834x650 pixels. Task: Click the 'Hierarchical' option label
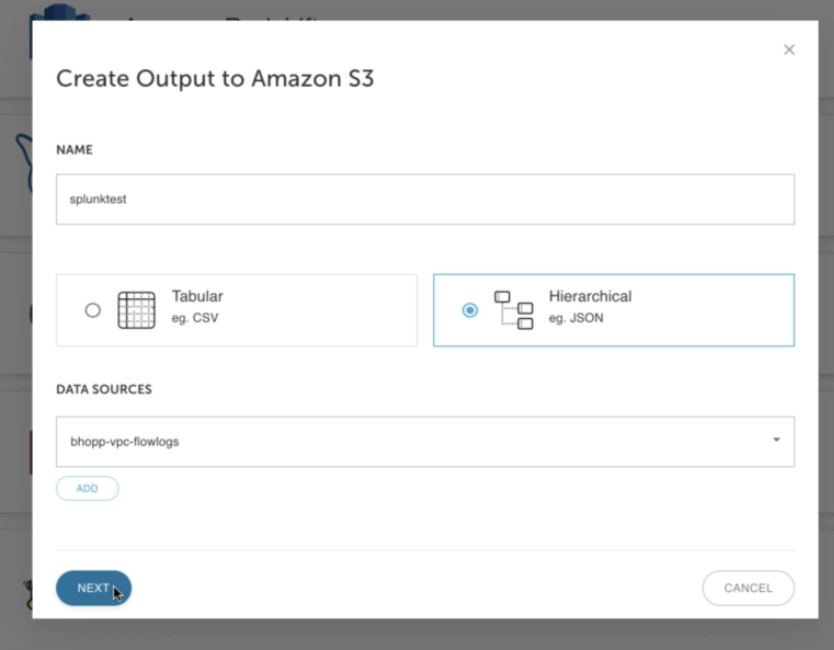(590, 297)
